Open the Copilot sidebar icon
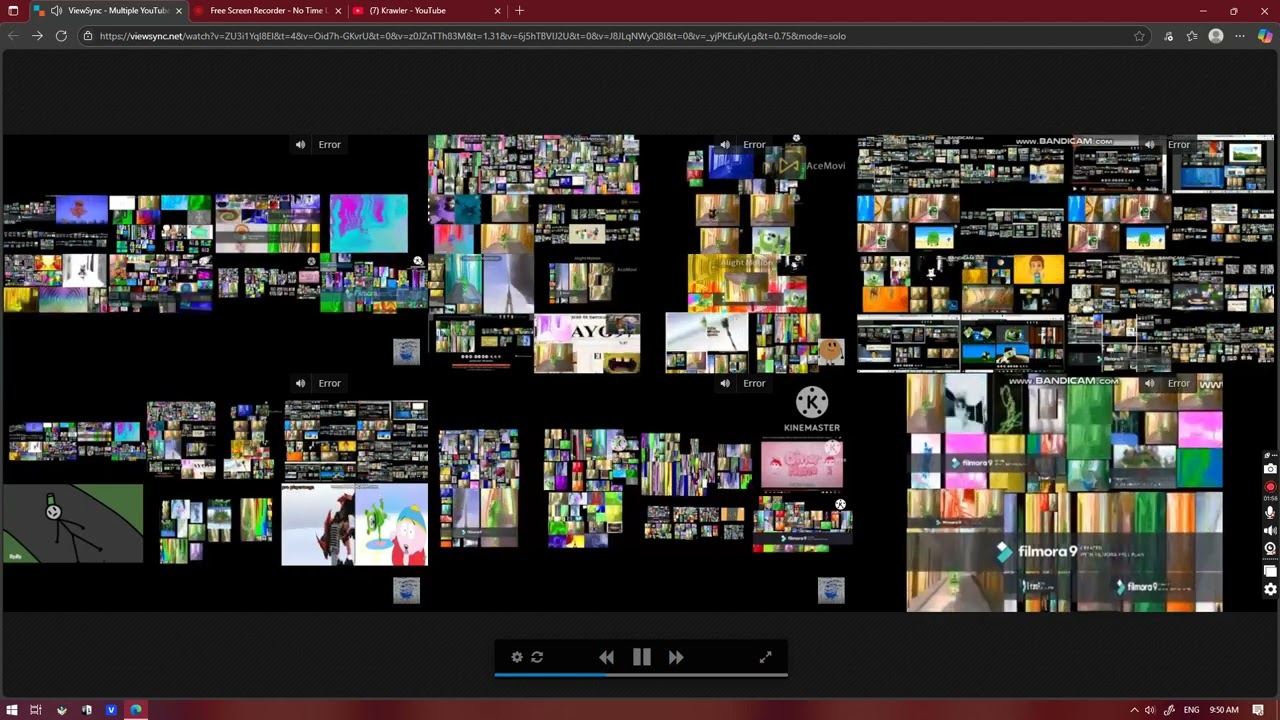1280x720 pixels. (1265, 36)
